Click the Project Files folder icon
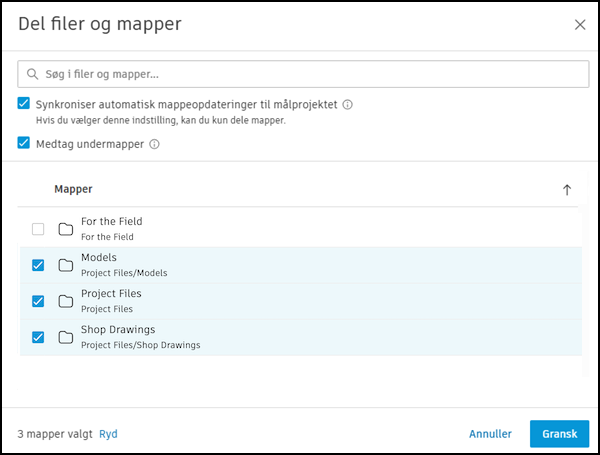Image resolution: width=600 pixels, height=455 pixels. click(x=66, y=301)
